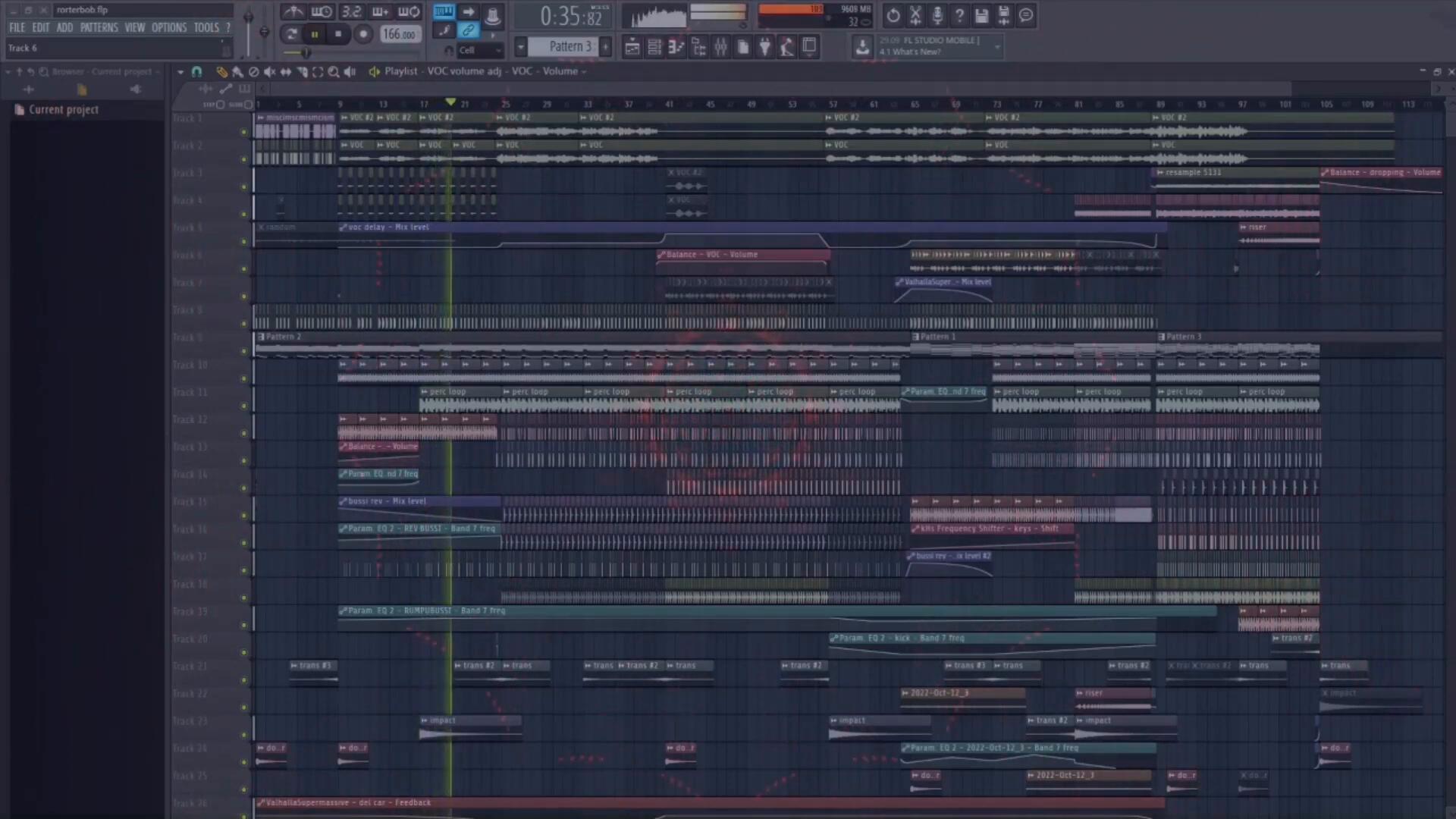1456x819 pixels.
Task: Select the playlist zoom tool icon
Action: (x=334, y=71)
